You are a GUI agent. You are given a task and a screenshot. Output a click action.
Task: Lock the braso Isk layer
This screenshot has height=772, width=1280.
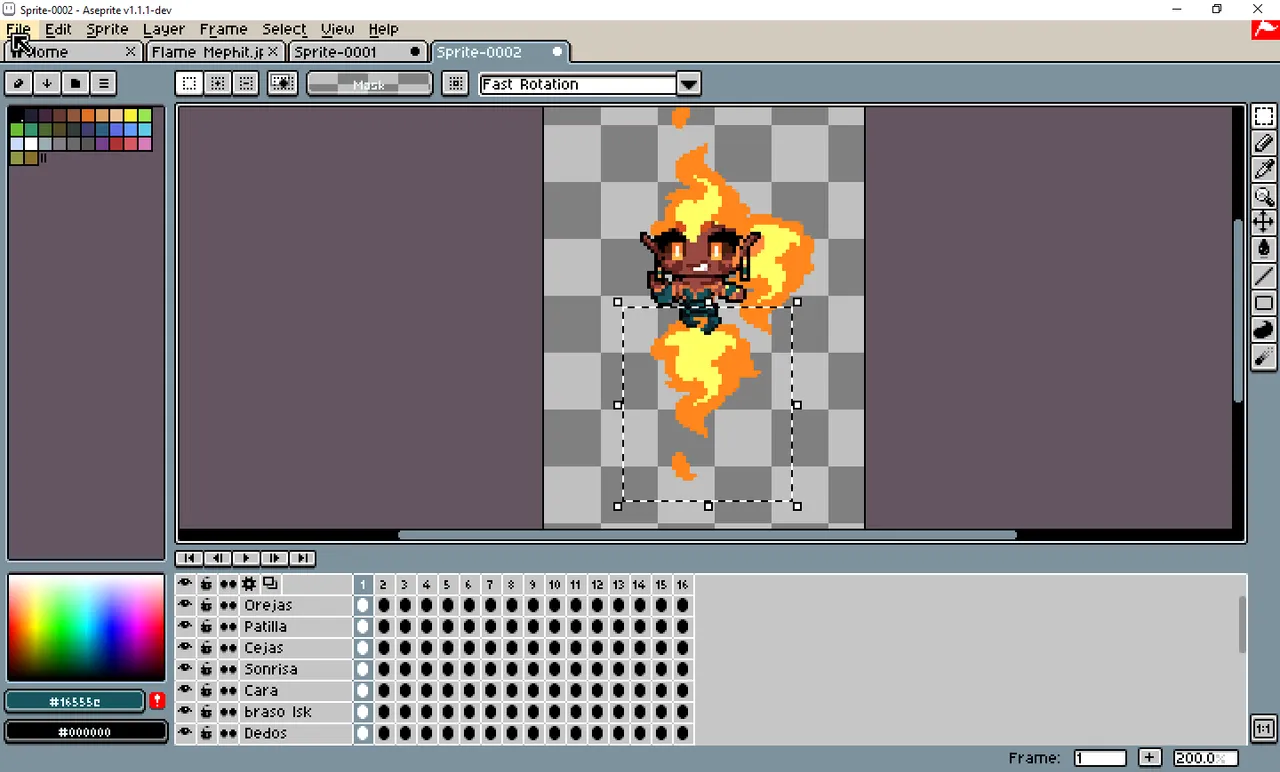click(206, 712)
